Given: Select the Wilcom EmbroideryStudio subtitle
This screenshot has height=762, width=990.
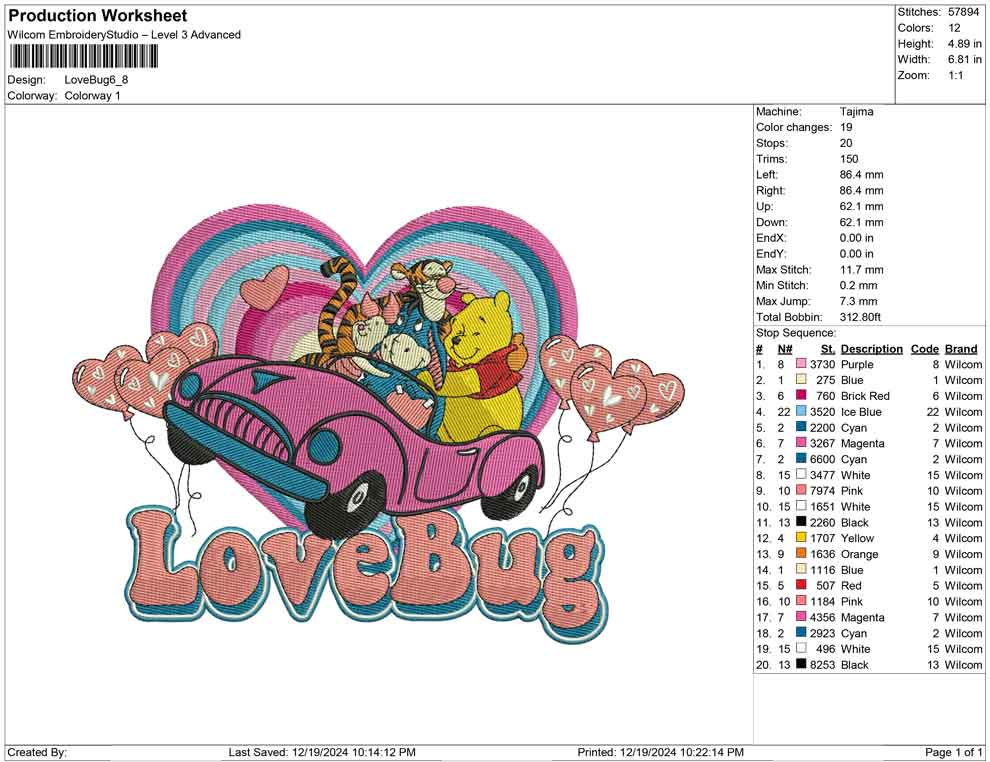Looking at the screenshot, I should coord(124,35).
